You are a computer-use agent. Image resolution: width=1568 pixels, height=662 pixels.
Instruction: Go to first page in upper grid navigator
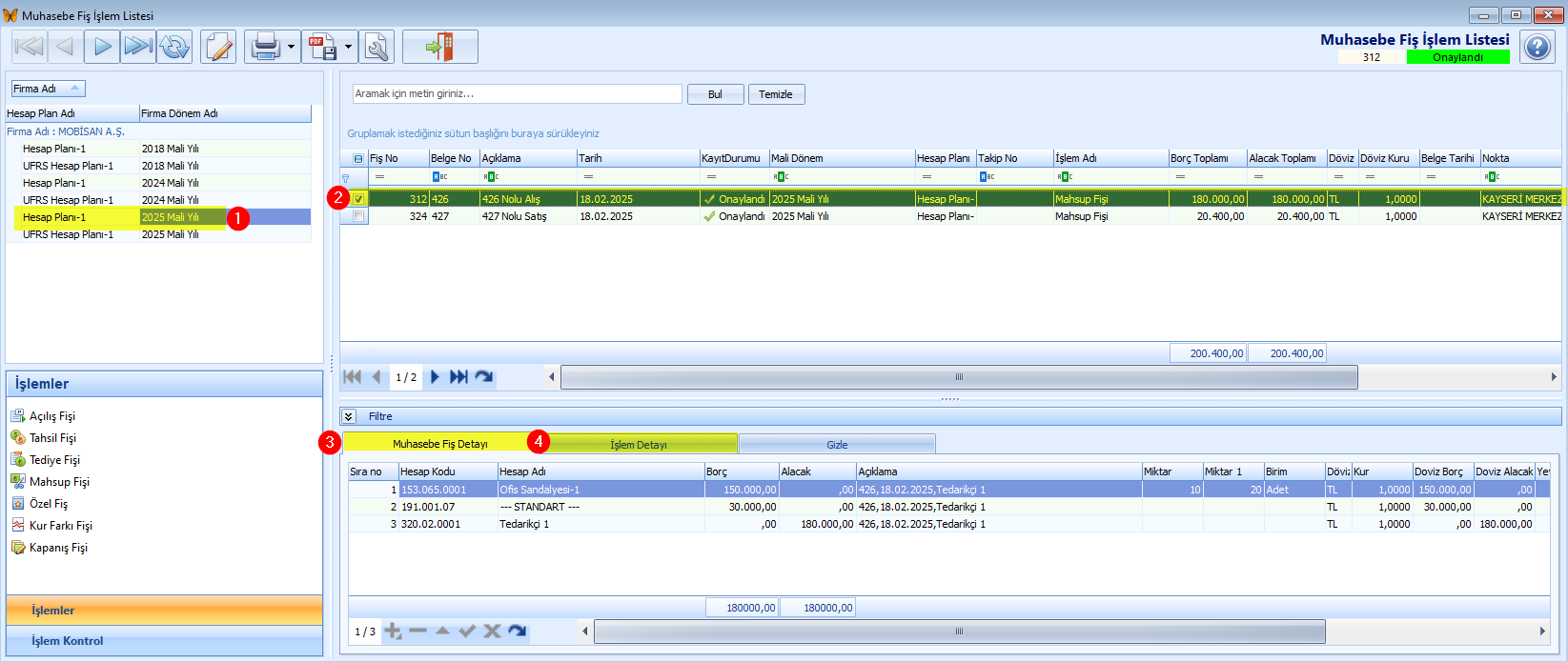point(352,377)
